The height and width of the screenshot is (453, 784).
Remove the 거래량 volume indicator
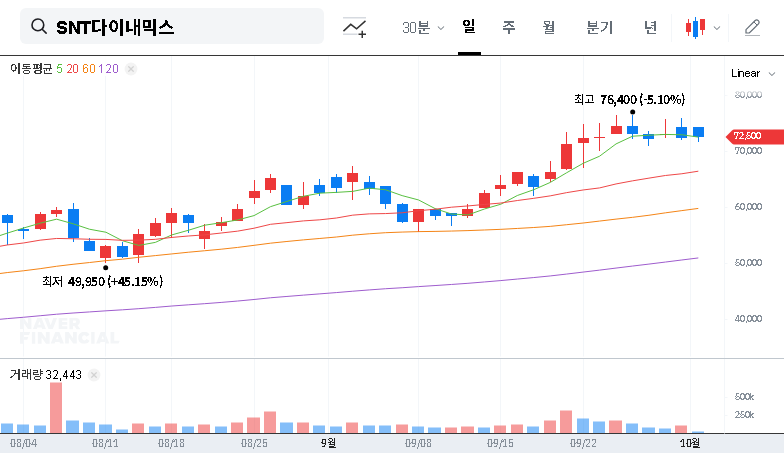(x=95, y=374)
